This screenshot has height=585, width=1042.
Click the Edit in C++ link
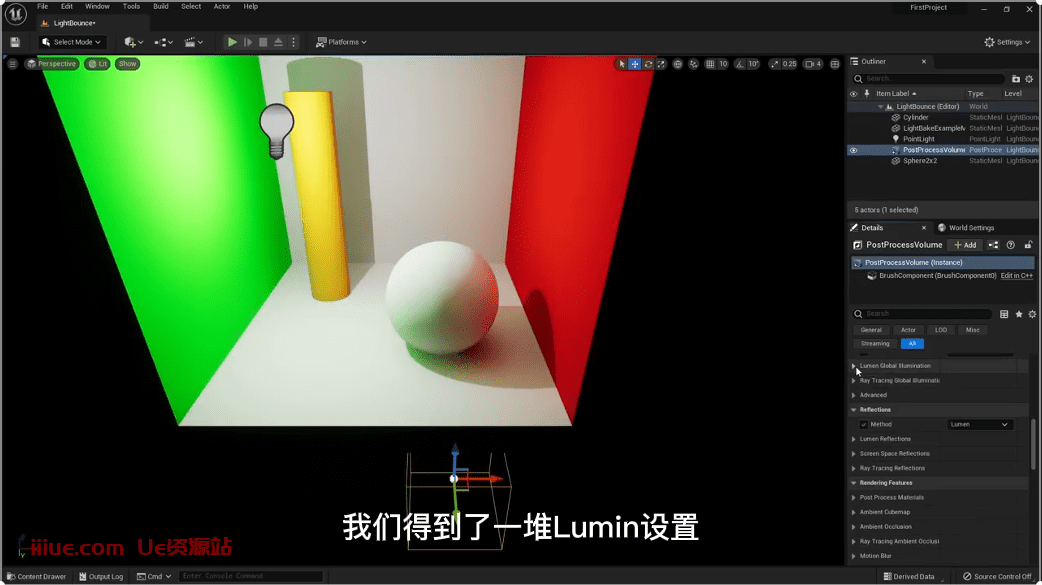[1016, 276]
